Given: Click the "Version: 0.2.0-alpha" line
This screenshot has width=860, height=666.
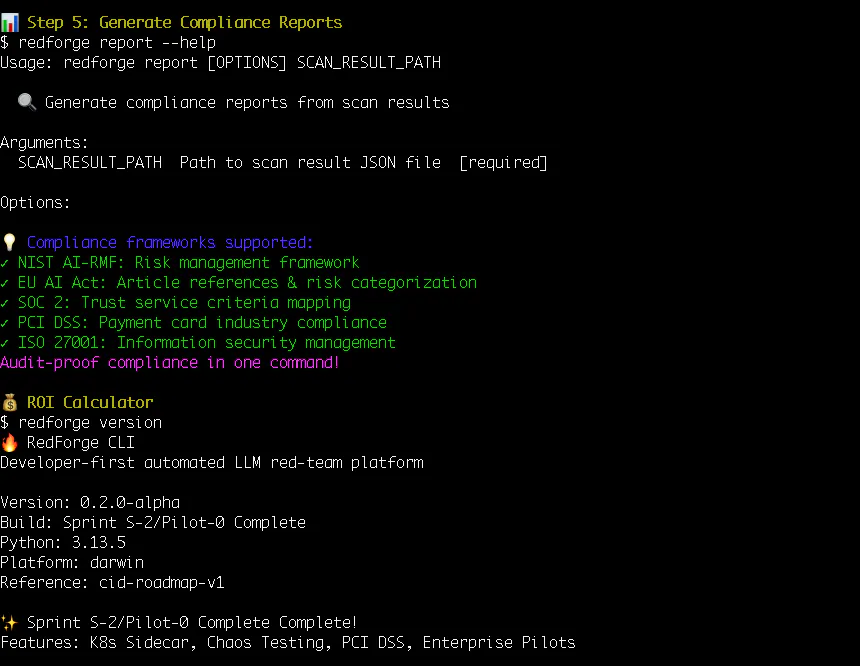Looking at the screenshot, I should (x=90, y=503).
